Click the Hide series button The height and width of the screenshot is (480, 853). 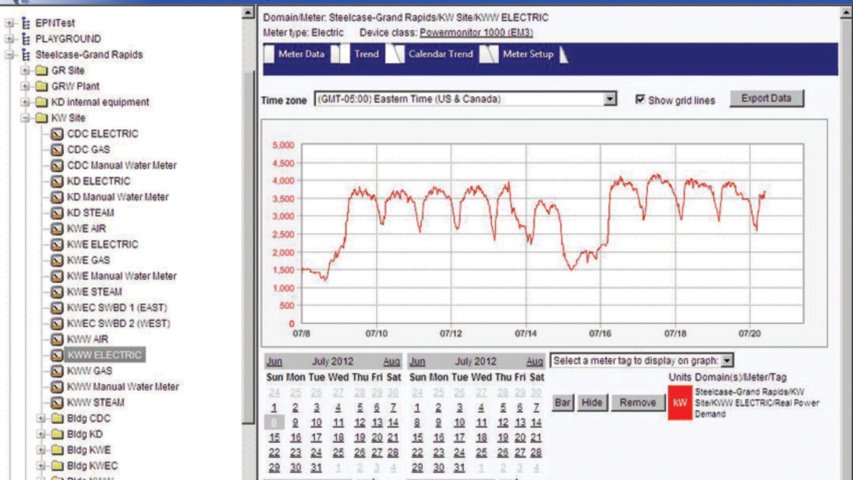[591, 403]
